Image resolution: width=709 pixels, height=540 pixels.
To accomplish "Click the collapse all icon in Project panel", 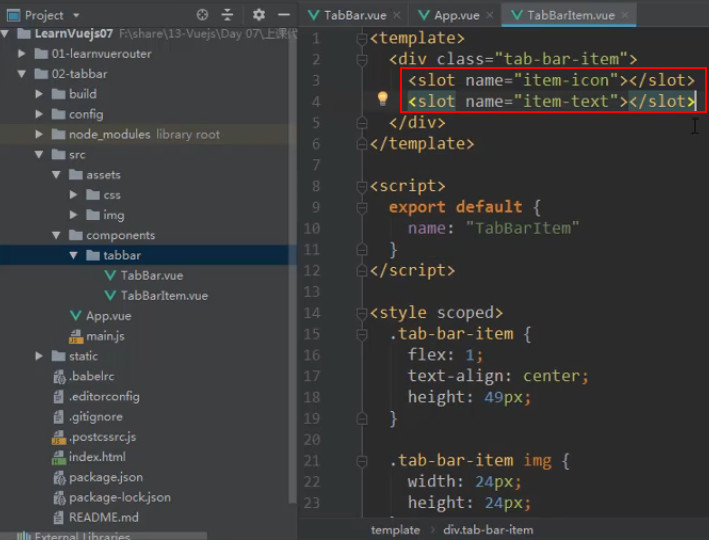I will pos(227,15).
